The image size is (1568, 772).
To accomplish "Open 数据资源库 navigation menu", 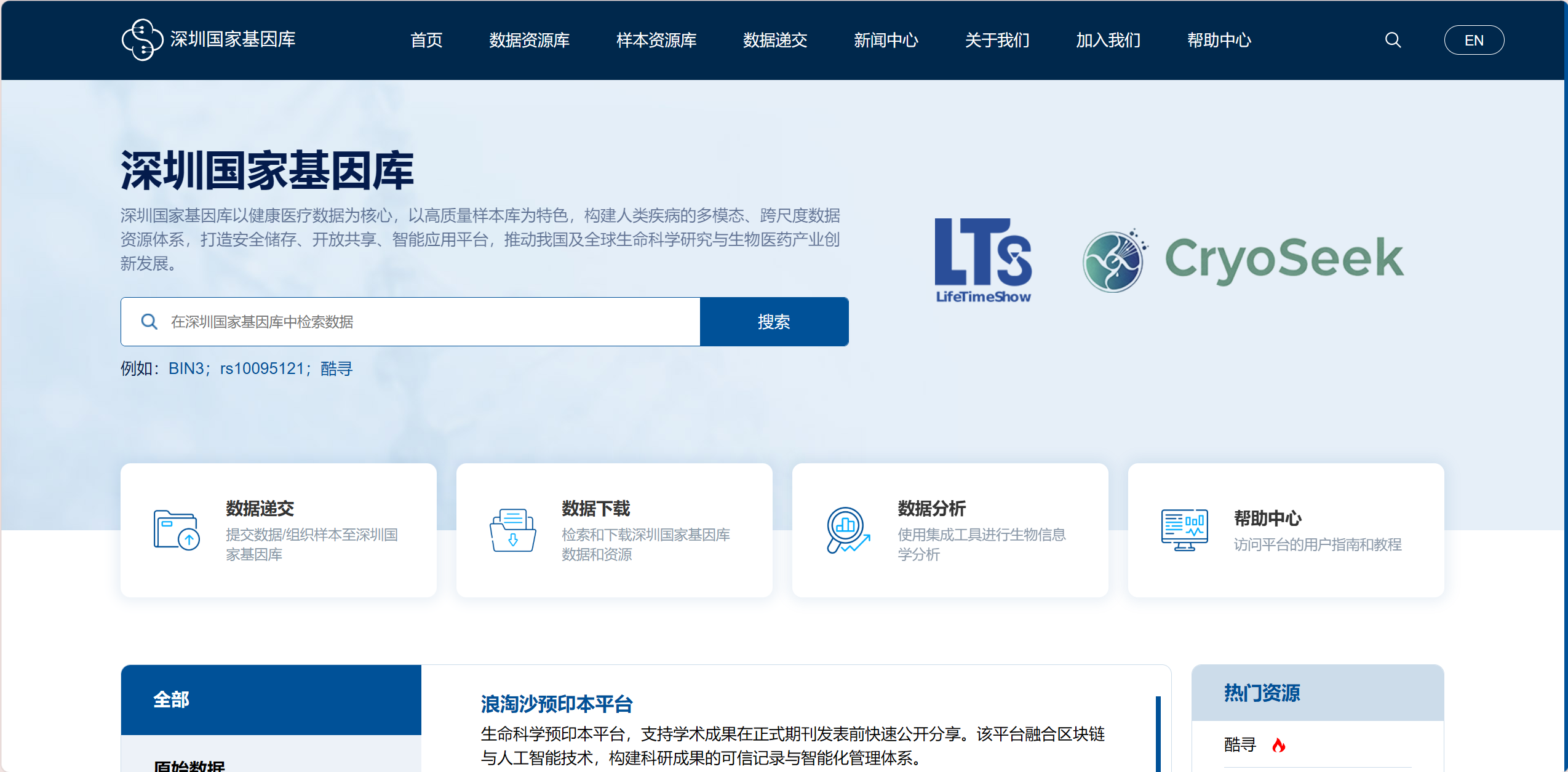I will pos(529,40).
